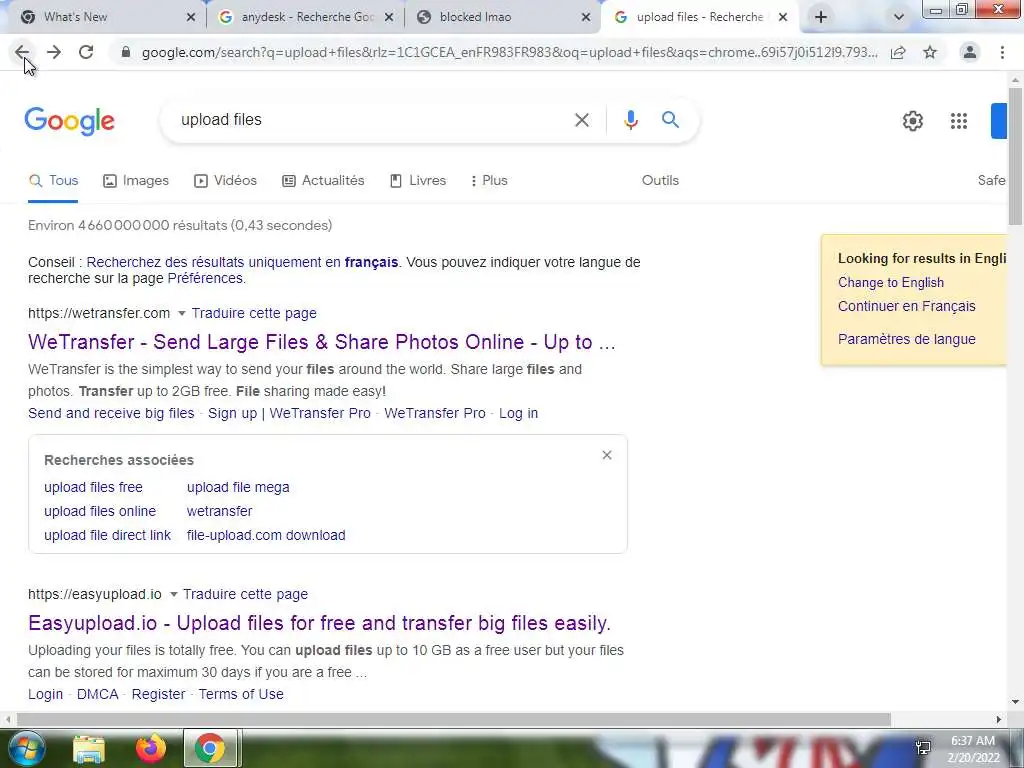Open the Chrome profile avatar icon
Screen dimensions: 1024x768
coord(970,52)
